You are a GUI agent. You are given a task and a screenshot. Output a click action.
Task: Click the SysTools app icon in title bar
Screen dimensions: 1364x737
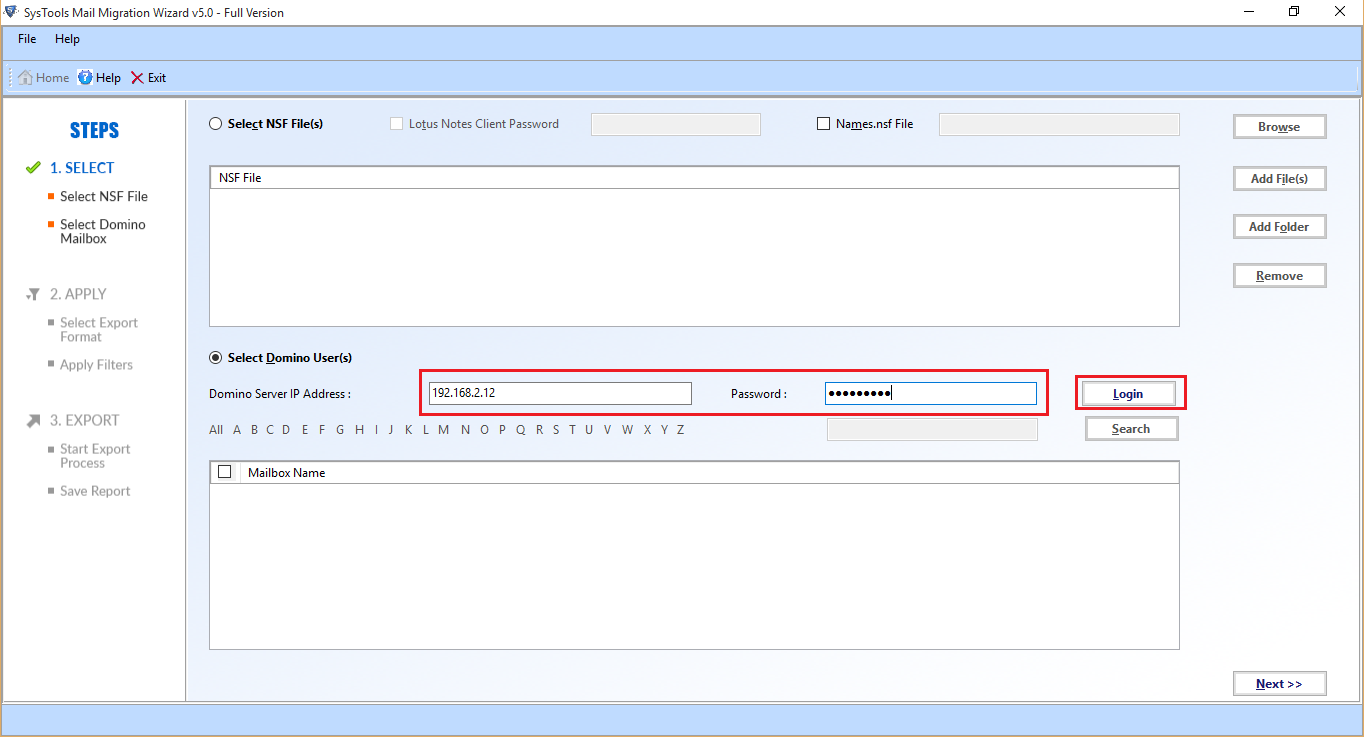[11, 12]
